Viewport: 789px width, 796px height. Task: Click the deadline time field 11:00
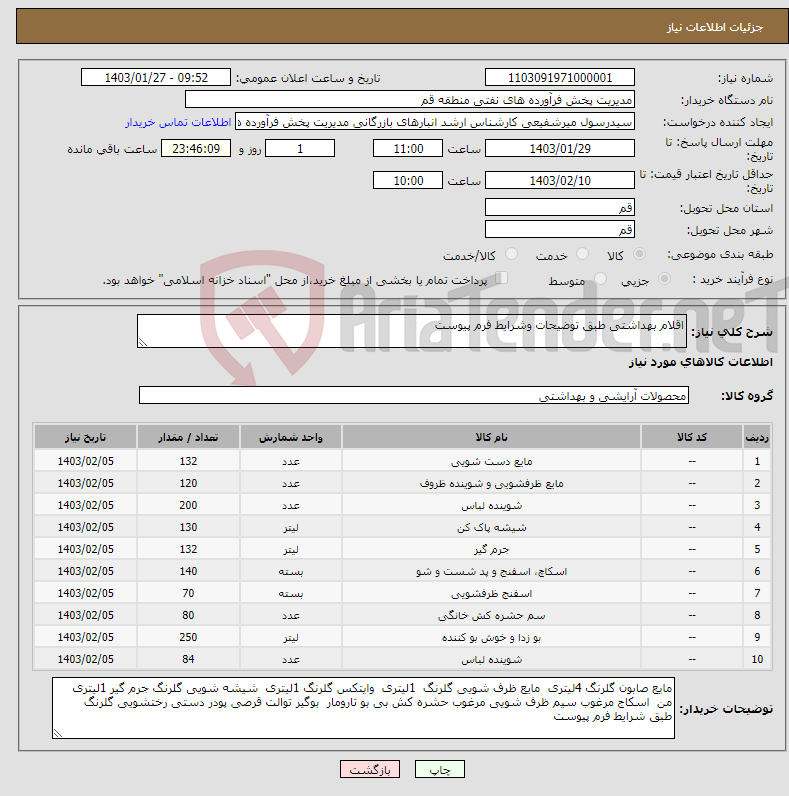(408, 148)
